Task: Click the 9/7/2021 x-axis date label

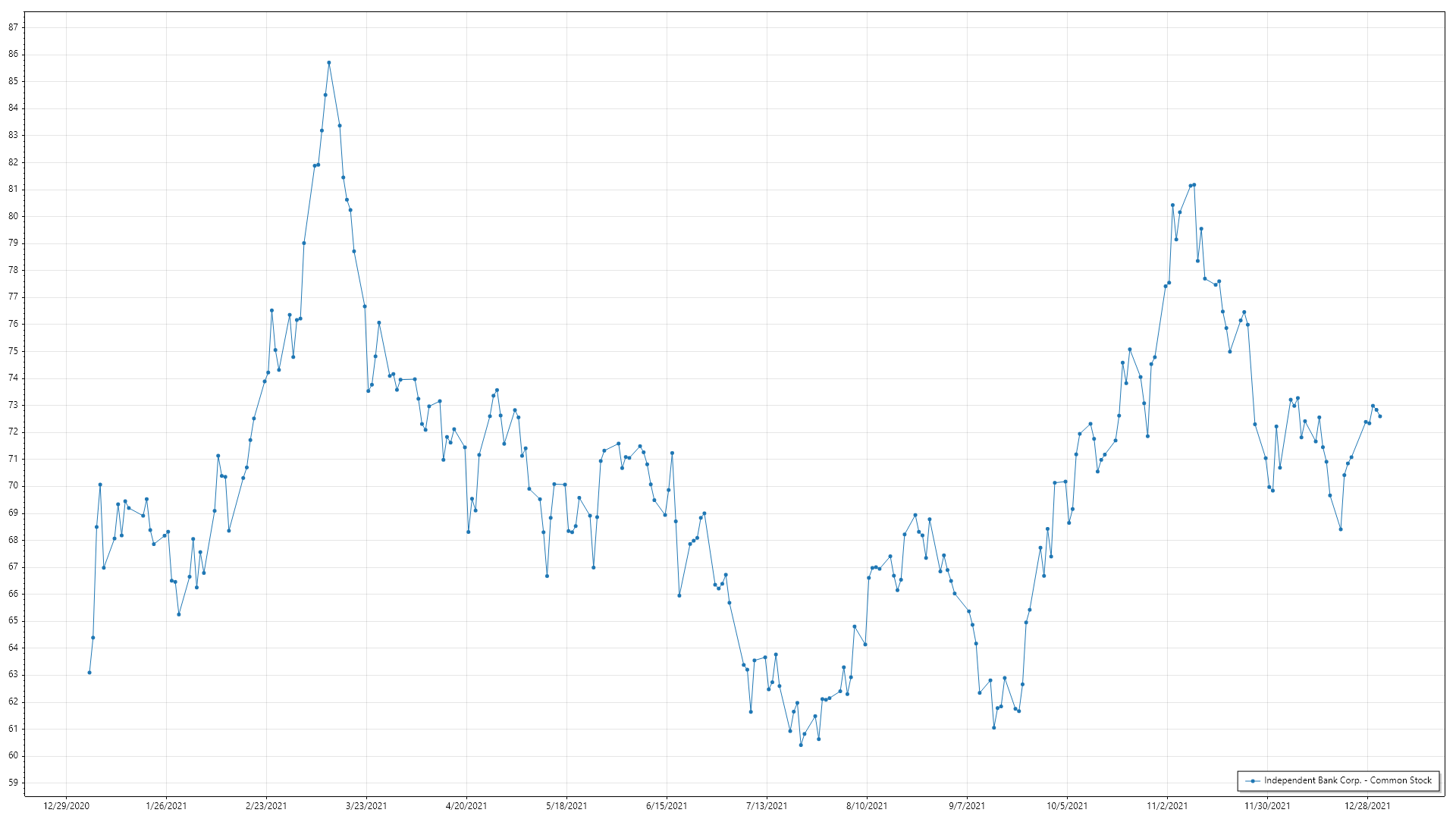Action: click(x=967, y=806)
